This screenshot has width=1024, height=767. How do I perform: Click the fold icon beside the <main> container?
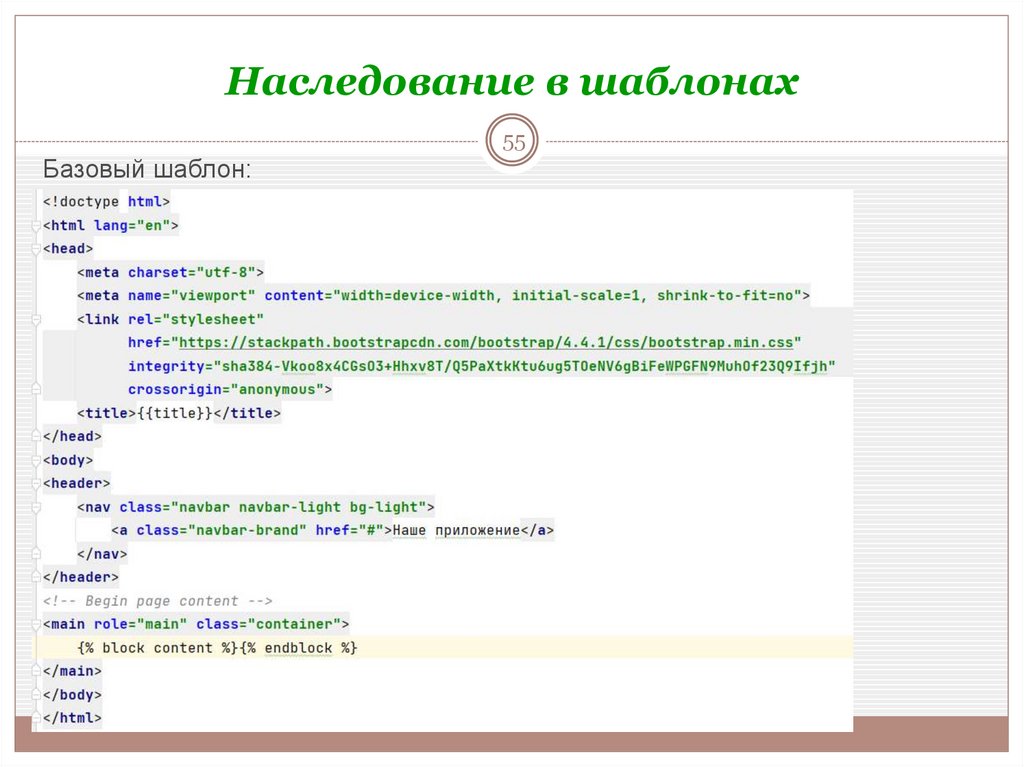click(37, 624)
